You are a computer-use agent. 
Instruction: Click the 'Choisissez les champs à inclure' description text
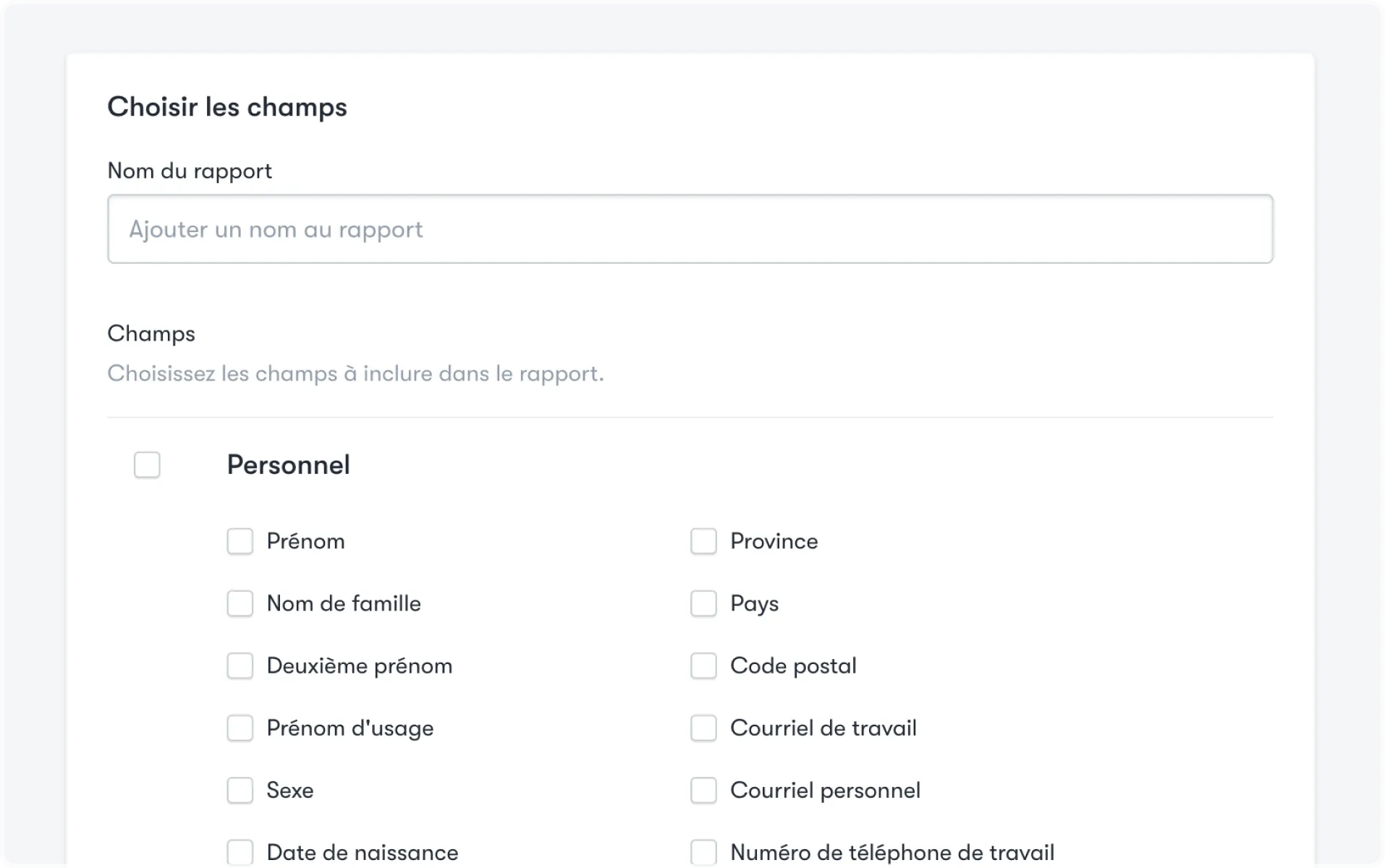click(355, 374)
